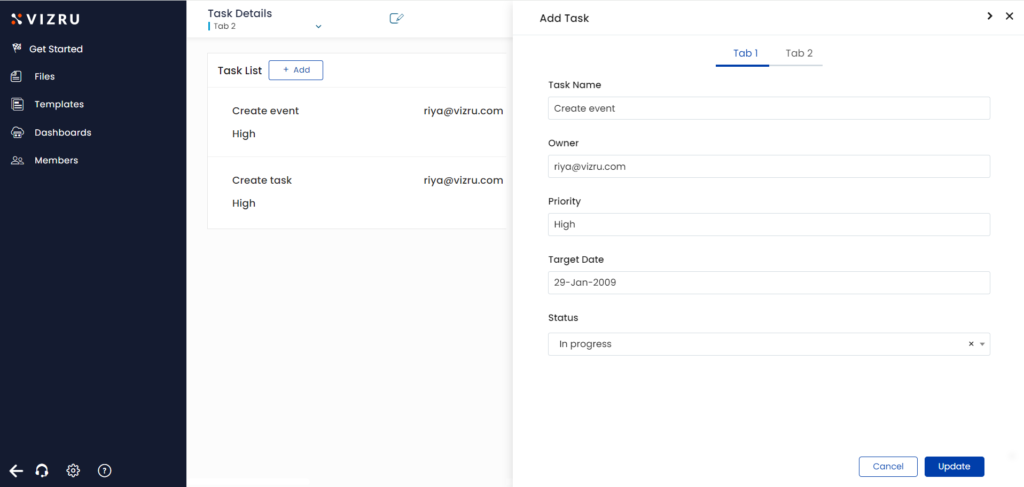1024x487 pixels.
Task: Switch to Tab 2 in Add Task
Action: [799, 53]
